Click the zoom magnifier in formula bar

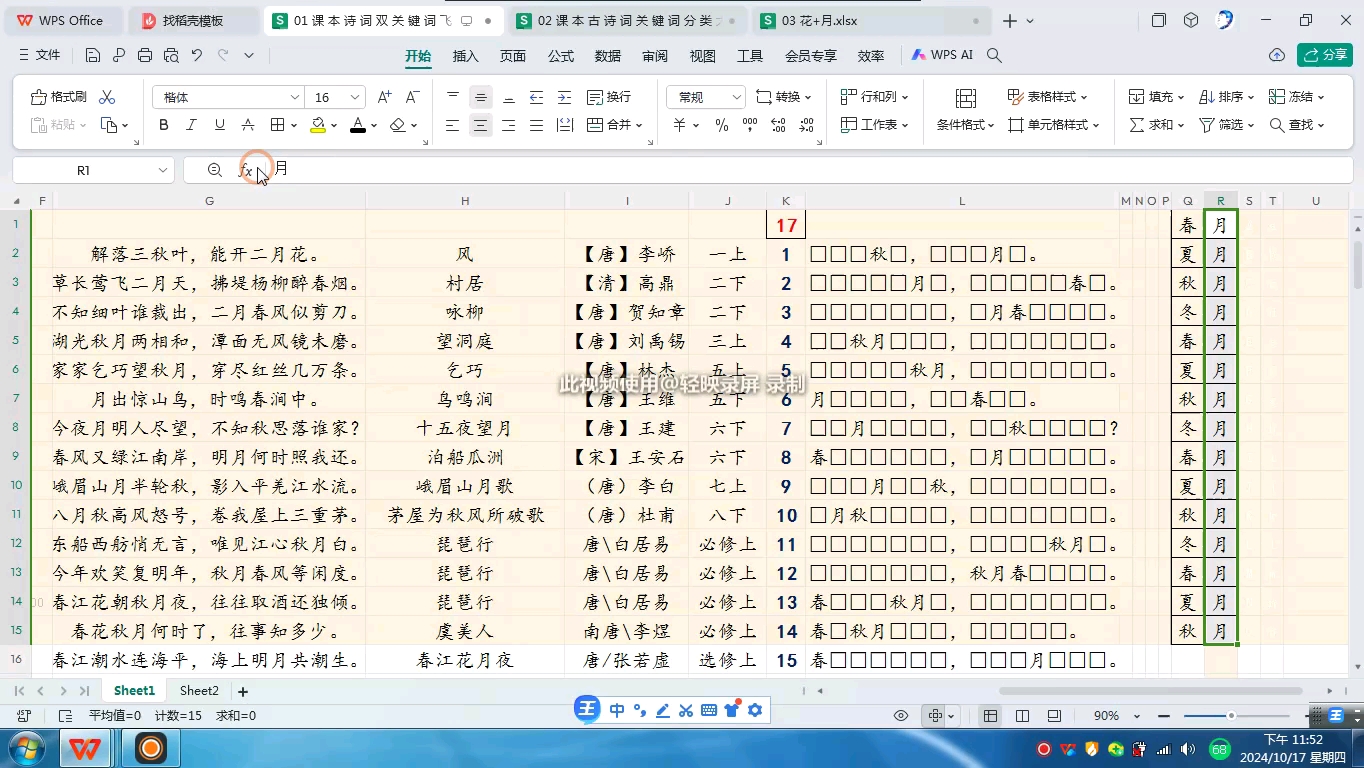pyautogui.click(x=214, y=170)
